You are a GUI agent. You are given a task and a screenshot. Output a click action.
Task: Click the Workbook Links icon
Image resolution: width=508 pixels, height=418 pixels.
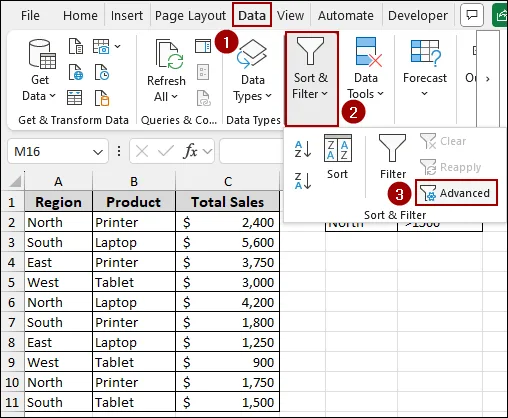pyautogui.click(x=203, y=98)
